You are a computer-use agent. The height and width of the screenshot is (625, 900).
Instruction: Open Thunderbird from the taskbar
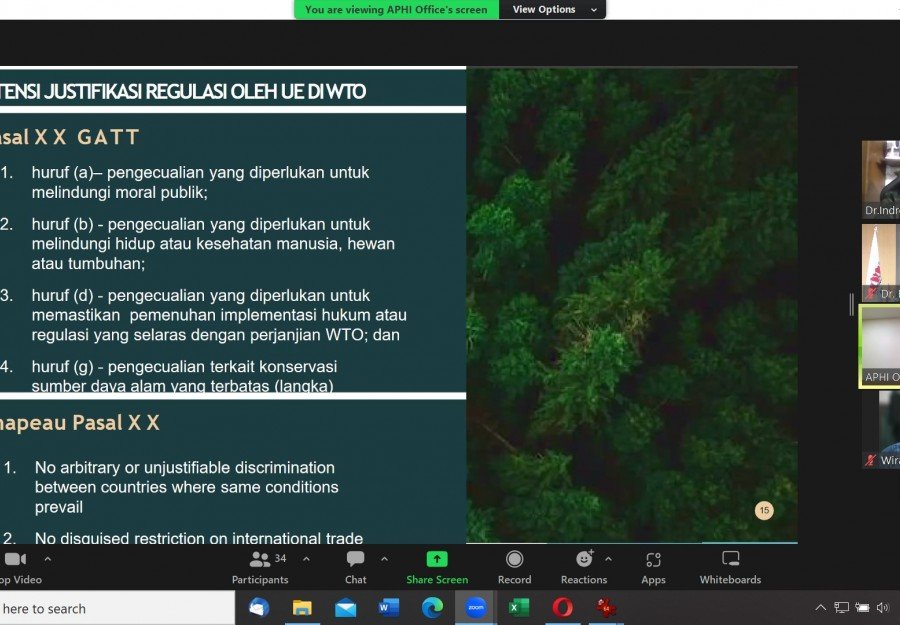(x=259, y=607)
